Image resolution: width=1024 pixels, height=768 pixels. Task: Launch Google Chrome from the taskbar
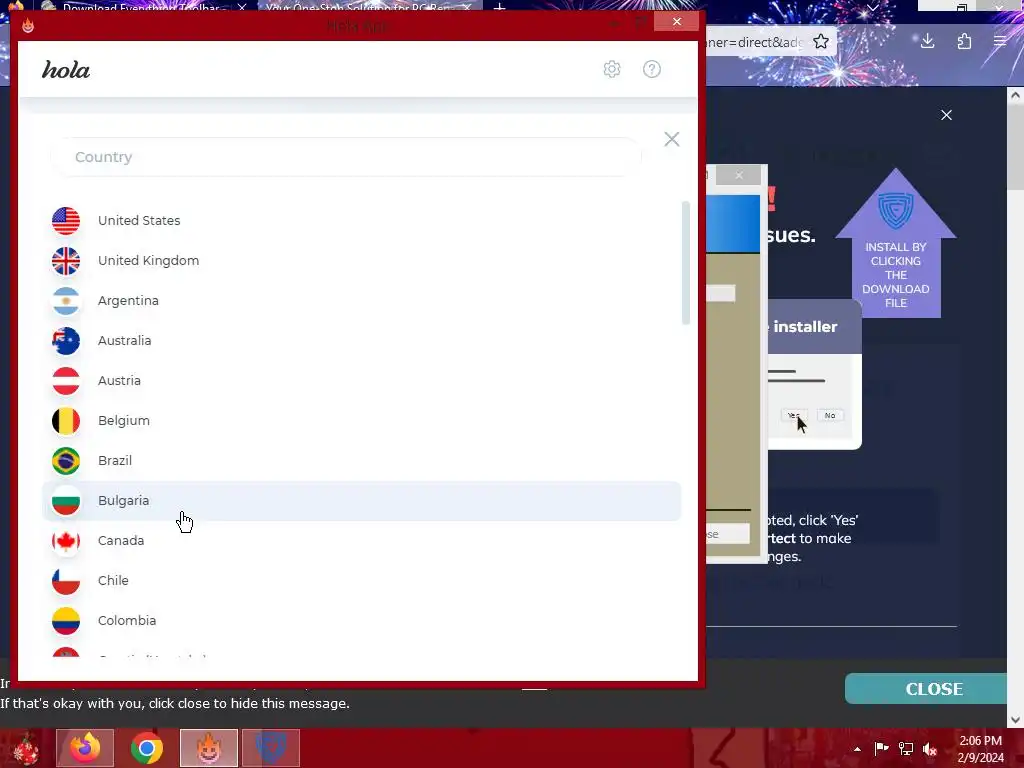pyautogui.click(x=147, y=748)
